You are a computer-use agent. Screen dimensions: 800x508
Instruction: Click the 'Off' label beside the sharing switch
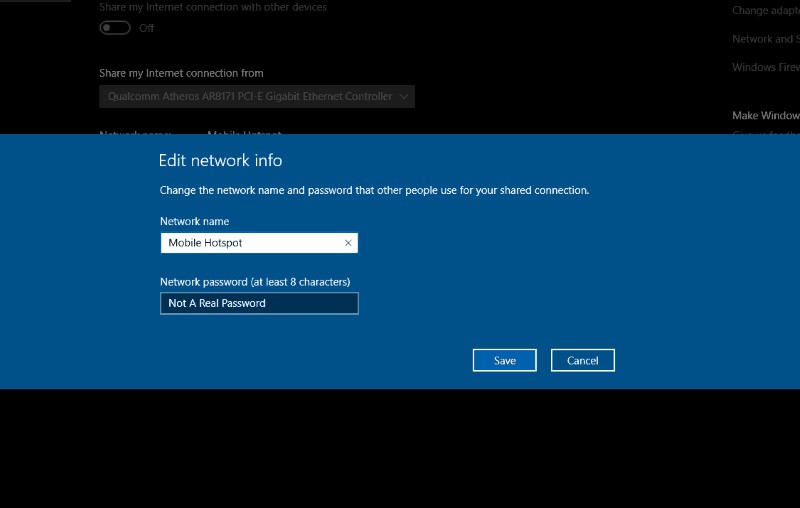[x=146, y=29]
